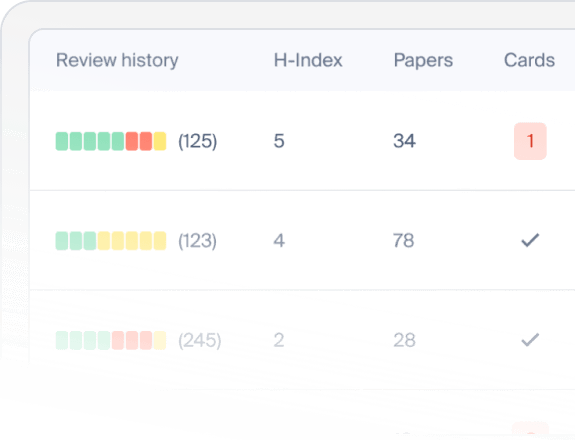Screen dimensions: 575x440
Task: Click the checkmark in the (245) row
Action: tap(530, 340)
